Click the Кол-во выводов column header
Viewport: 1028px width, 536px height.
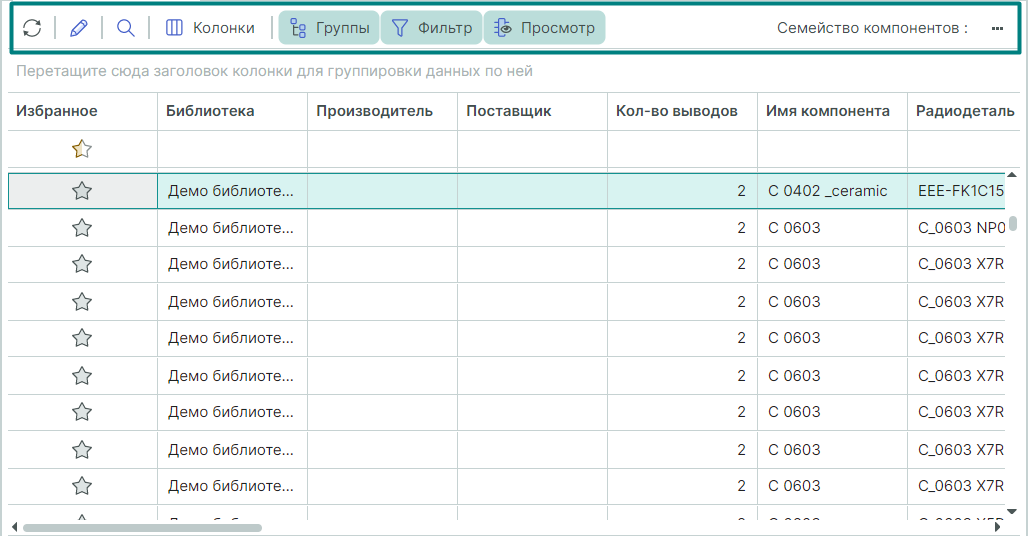click(x=677, y=111)
